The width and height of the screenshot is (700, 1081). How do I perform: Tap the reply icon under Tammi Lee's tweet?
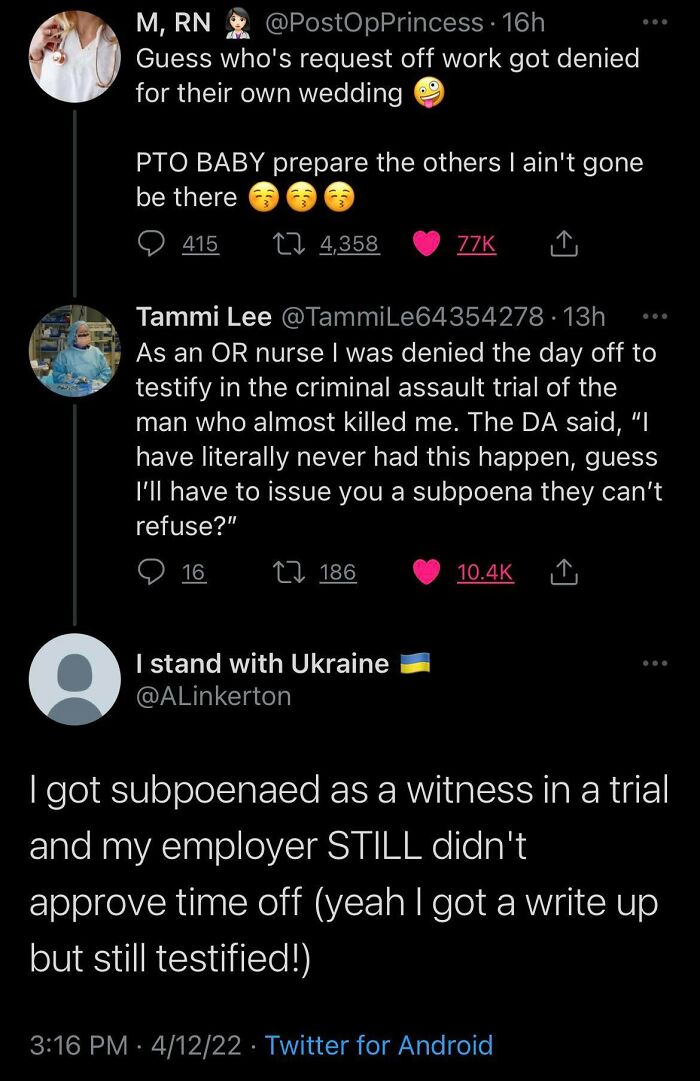[151, 571]
